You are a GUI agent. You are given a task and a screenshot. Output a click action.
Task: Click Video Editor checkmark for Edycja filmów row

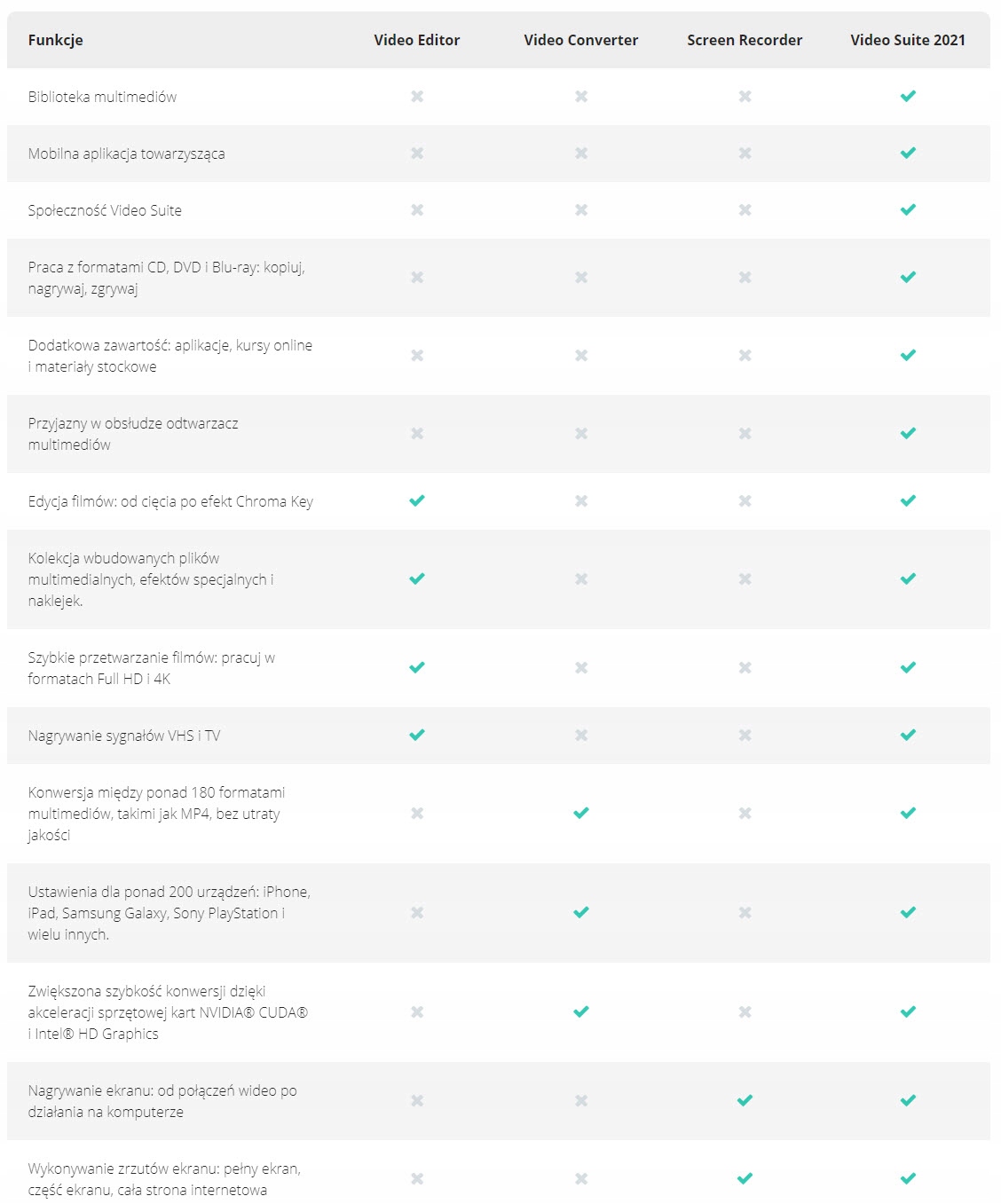(417, 500)
